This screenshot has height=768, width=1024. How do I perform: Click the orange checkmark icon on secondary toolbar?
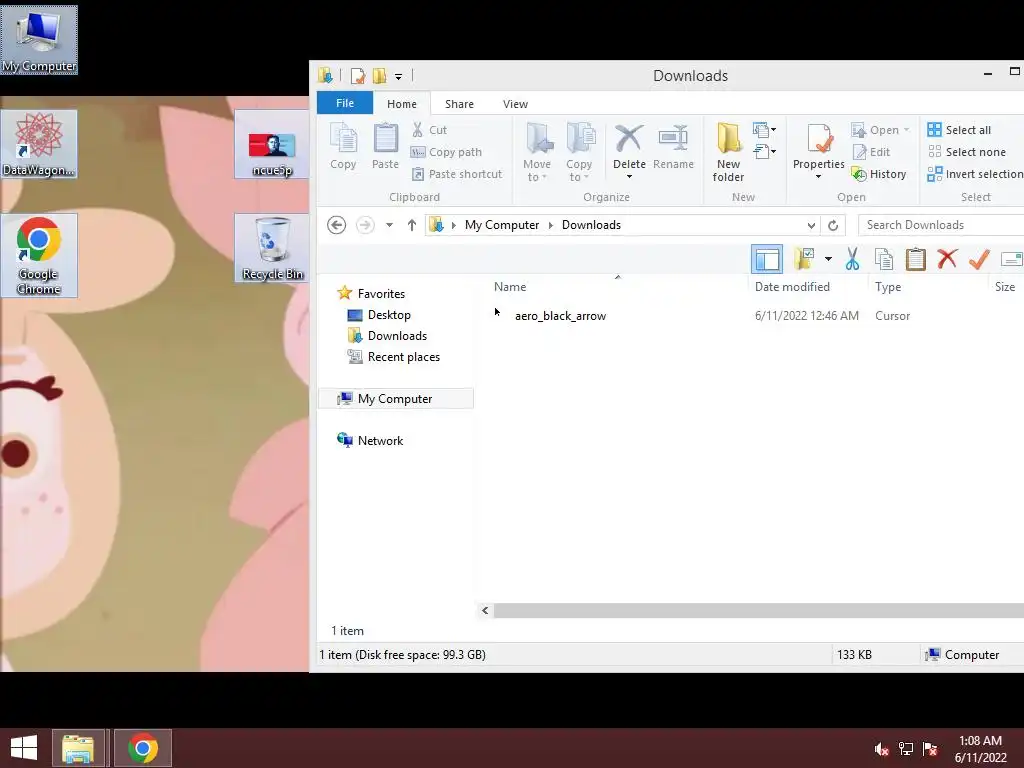click(x=979, y=259)
